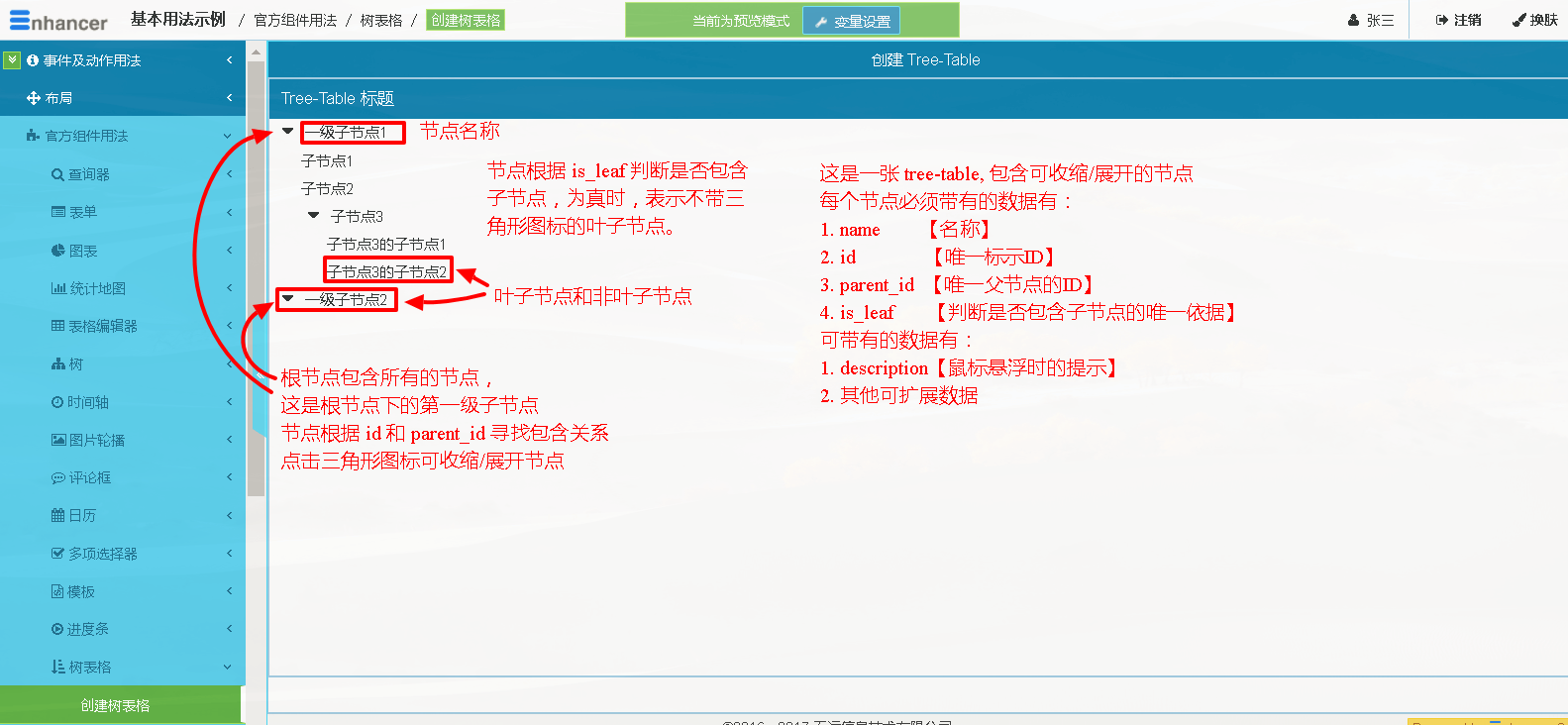Collapse the 子节点3 triangle

pyautogui.click(x=314, y=215)
